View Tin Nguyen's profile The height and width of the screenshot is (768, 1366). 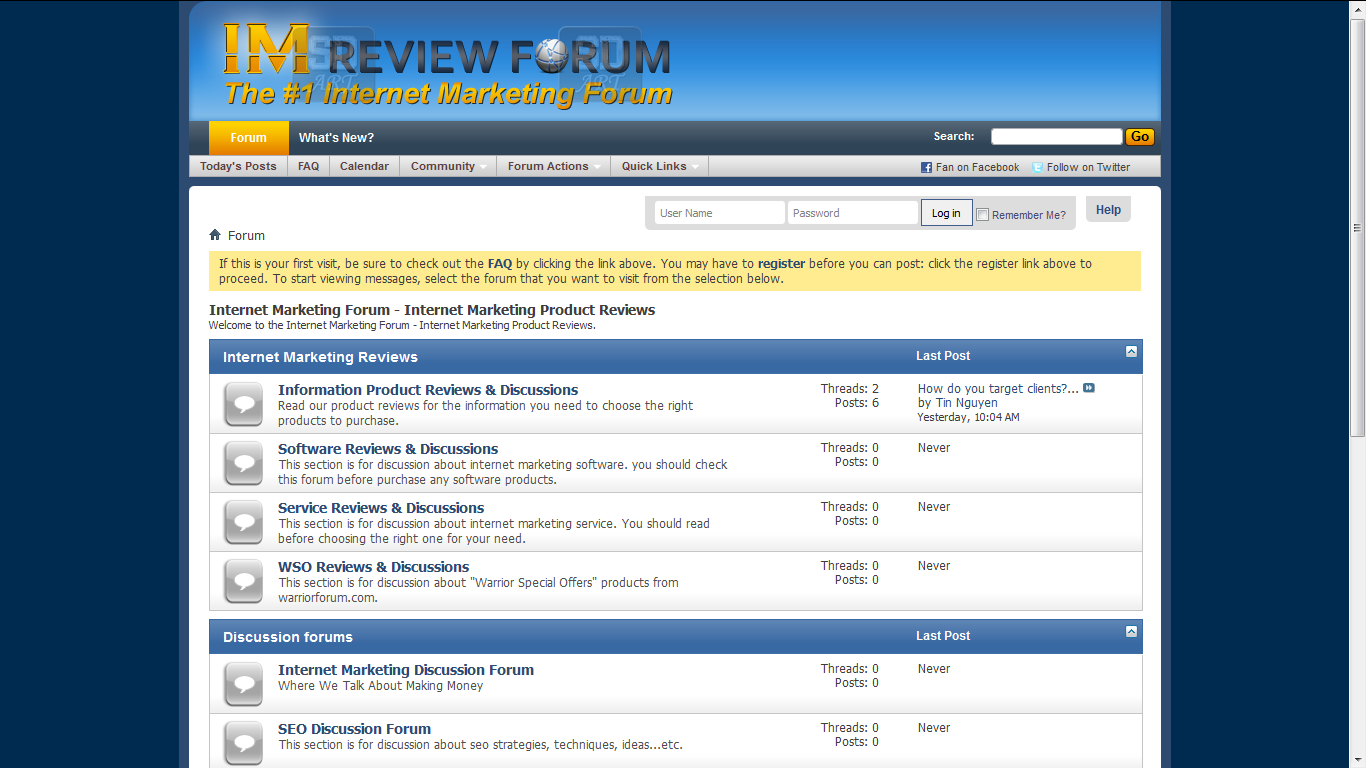(x=966, y=403)
